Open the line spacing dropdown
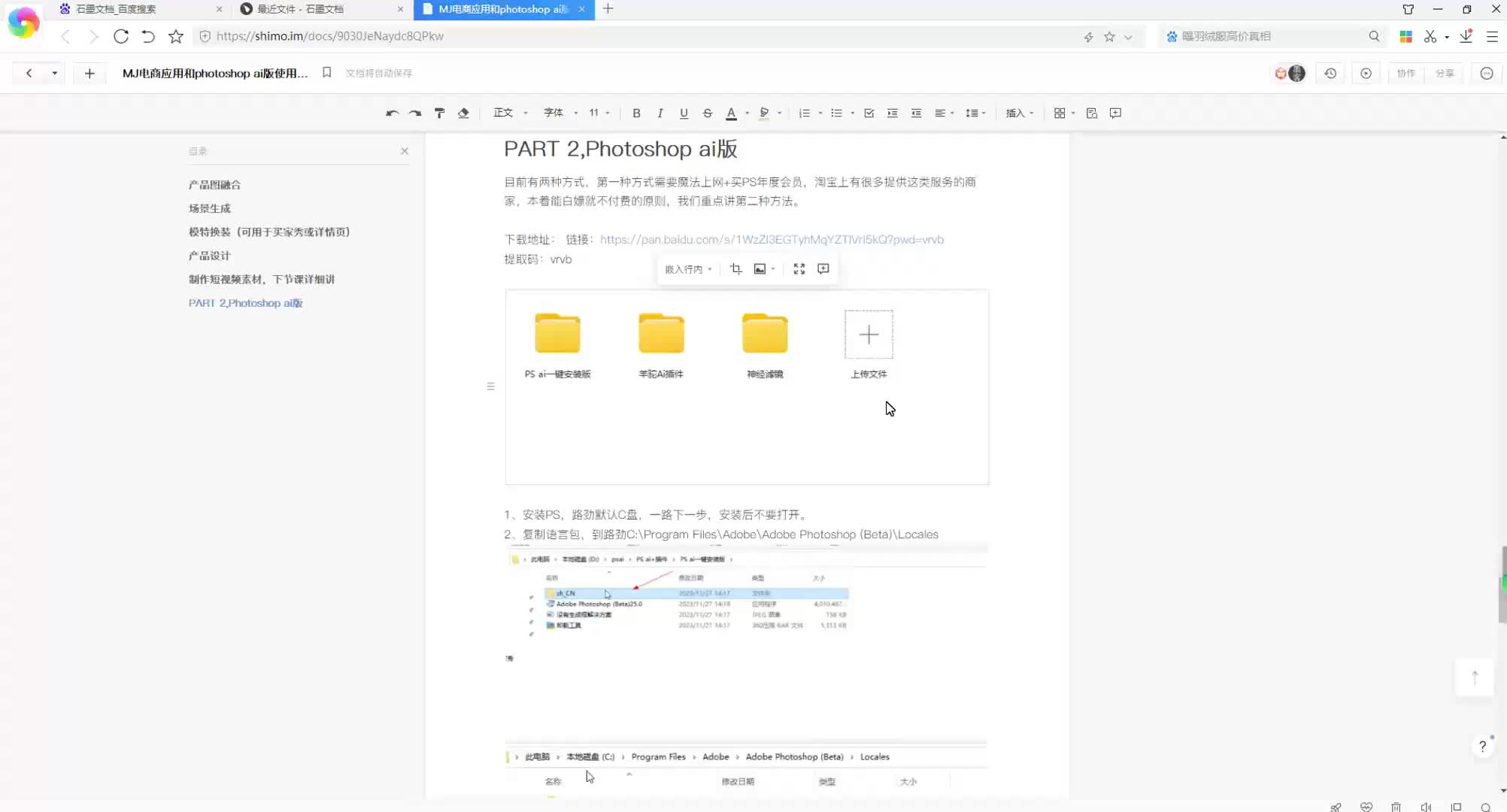1507x812 pixels. [x=975, y=113]
